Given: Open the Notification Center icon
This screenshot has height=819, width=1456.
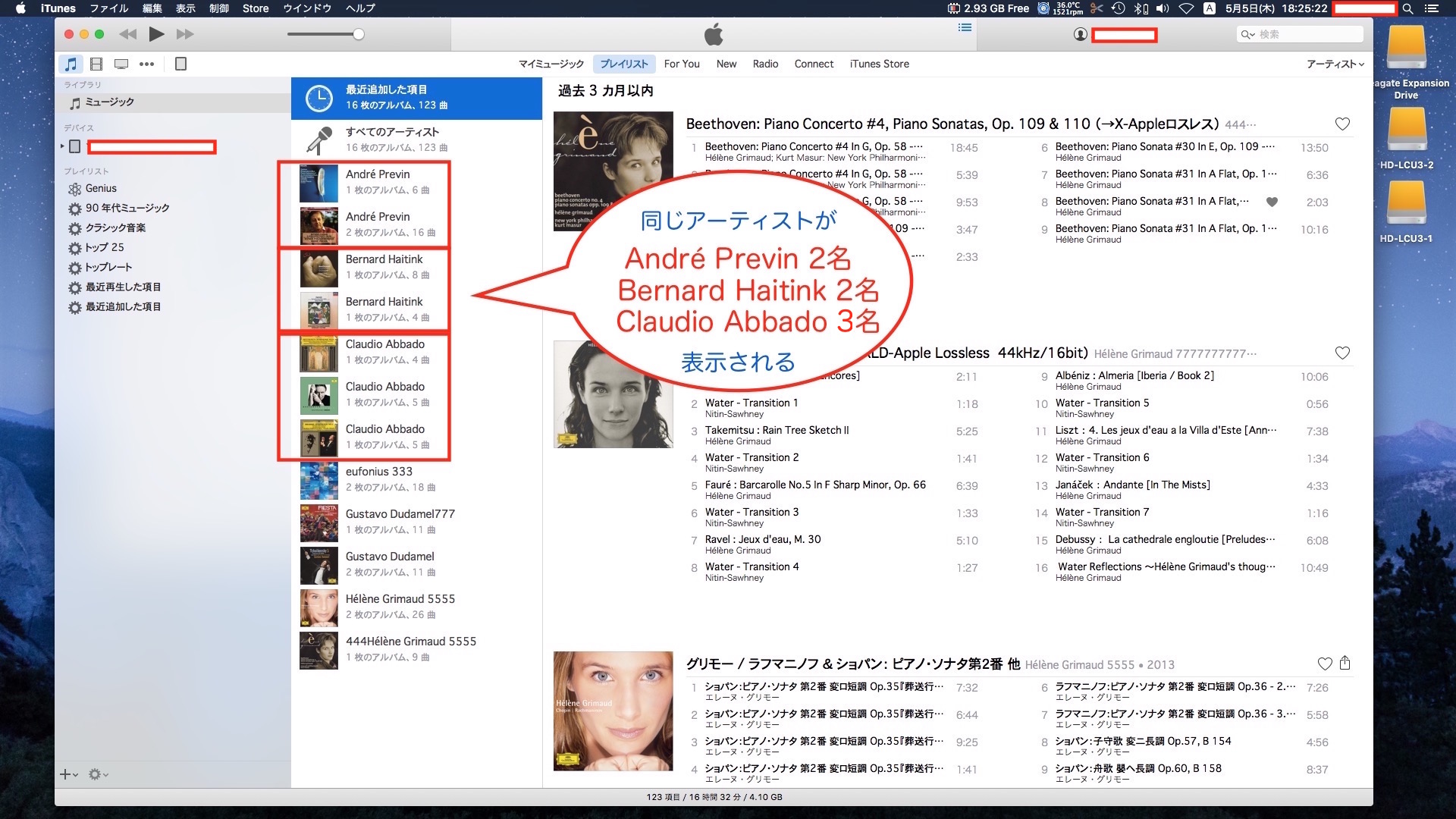Looking at the screenshot, I should tap(1432, 8).
